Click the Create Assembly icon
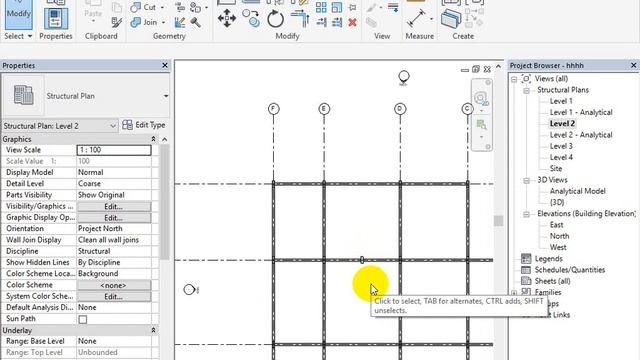This screenshot has width=640, height=360. [x=451, y=19]
